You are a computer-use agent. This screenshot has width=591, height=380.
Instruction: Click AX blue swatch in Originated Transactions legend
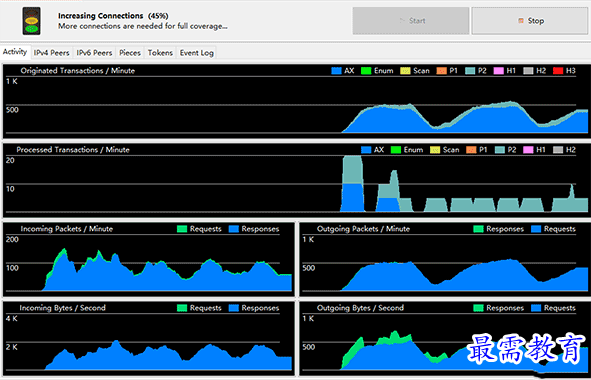(336, 71)
